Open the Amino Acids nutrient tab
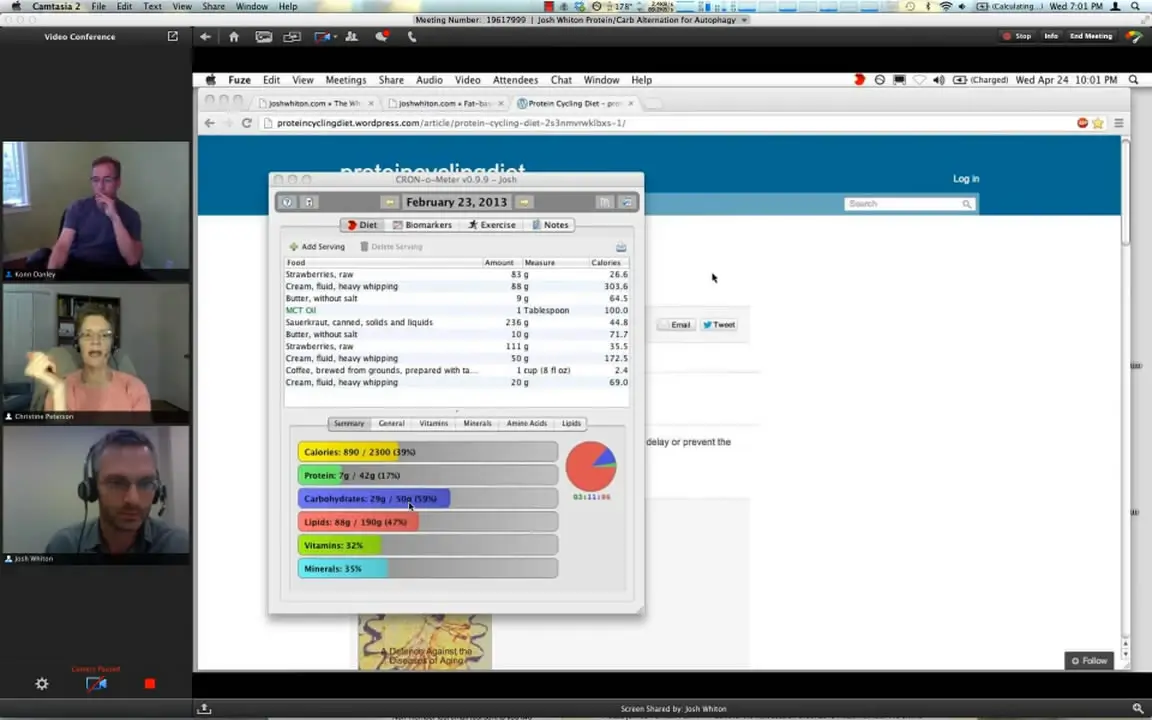Viewport: 1152px width, 720px height. pyautogui.click(x=527, y=424)
